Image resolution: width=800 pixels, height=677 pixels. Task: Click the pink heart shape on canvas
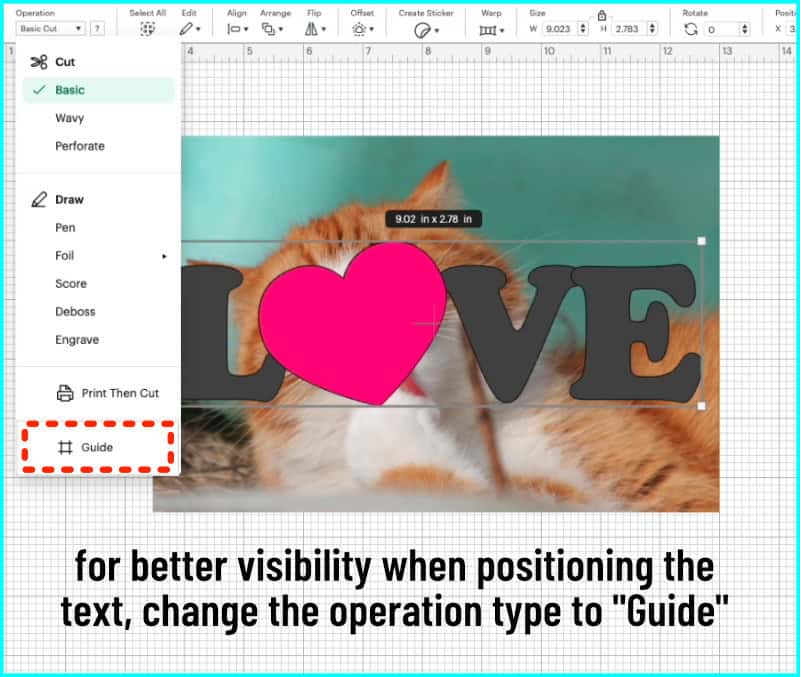pyautogui.click(x=352, y=321)
